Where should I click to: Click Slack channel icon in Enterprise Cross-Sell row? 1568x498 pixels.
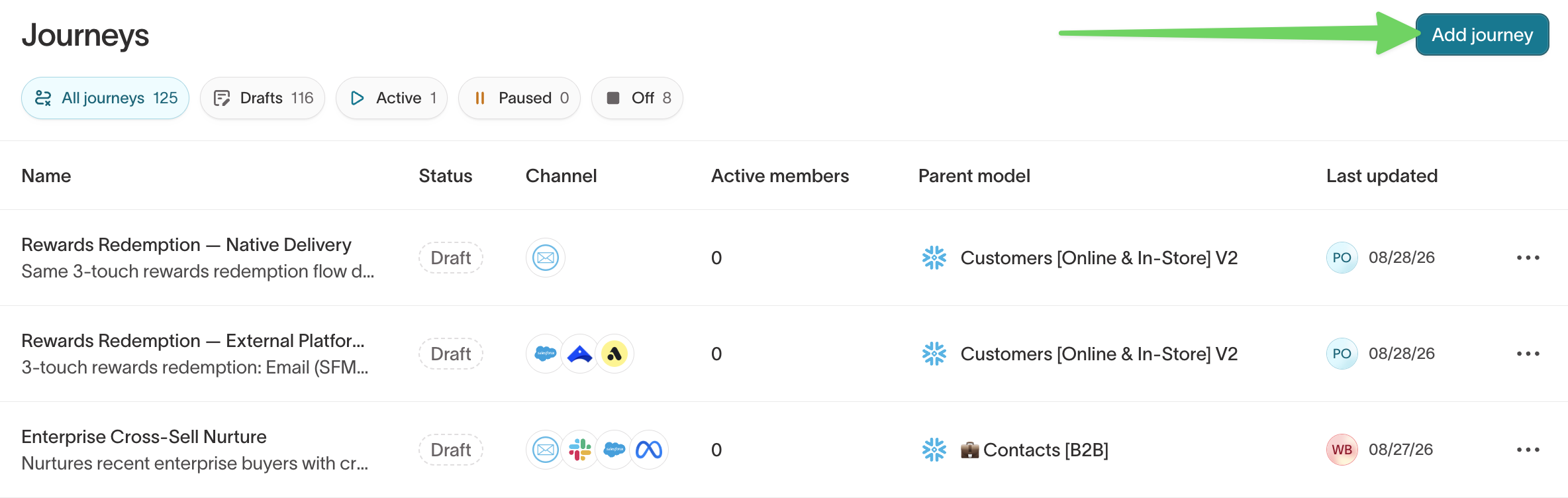(580, 450)
